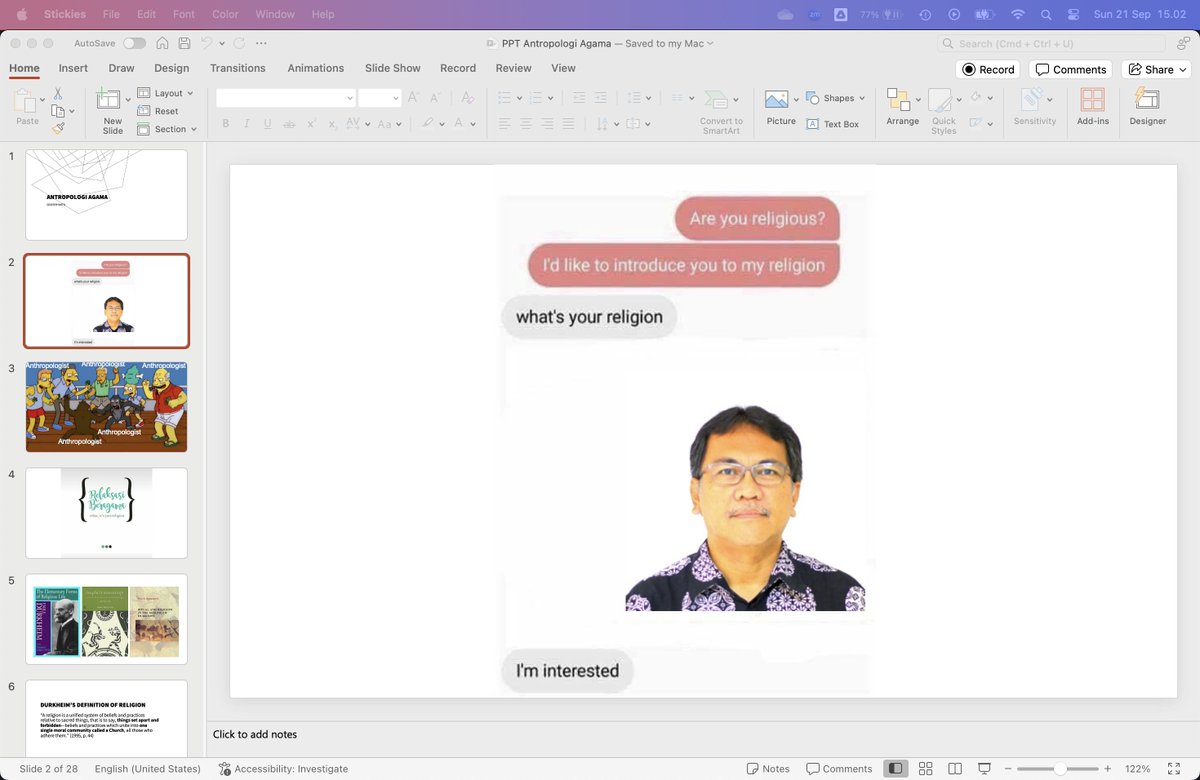Viewport: 1200px width, 780px height.
Task: Switch to the Transitions tab
Action: pos(238,68)
